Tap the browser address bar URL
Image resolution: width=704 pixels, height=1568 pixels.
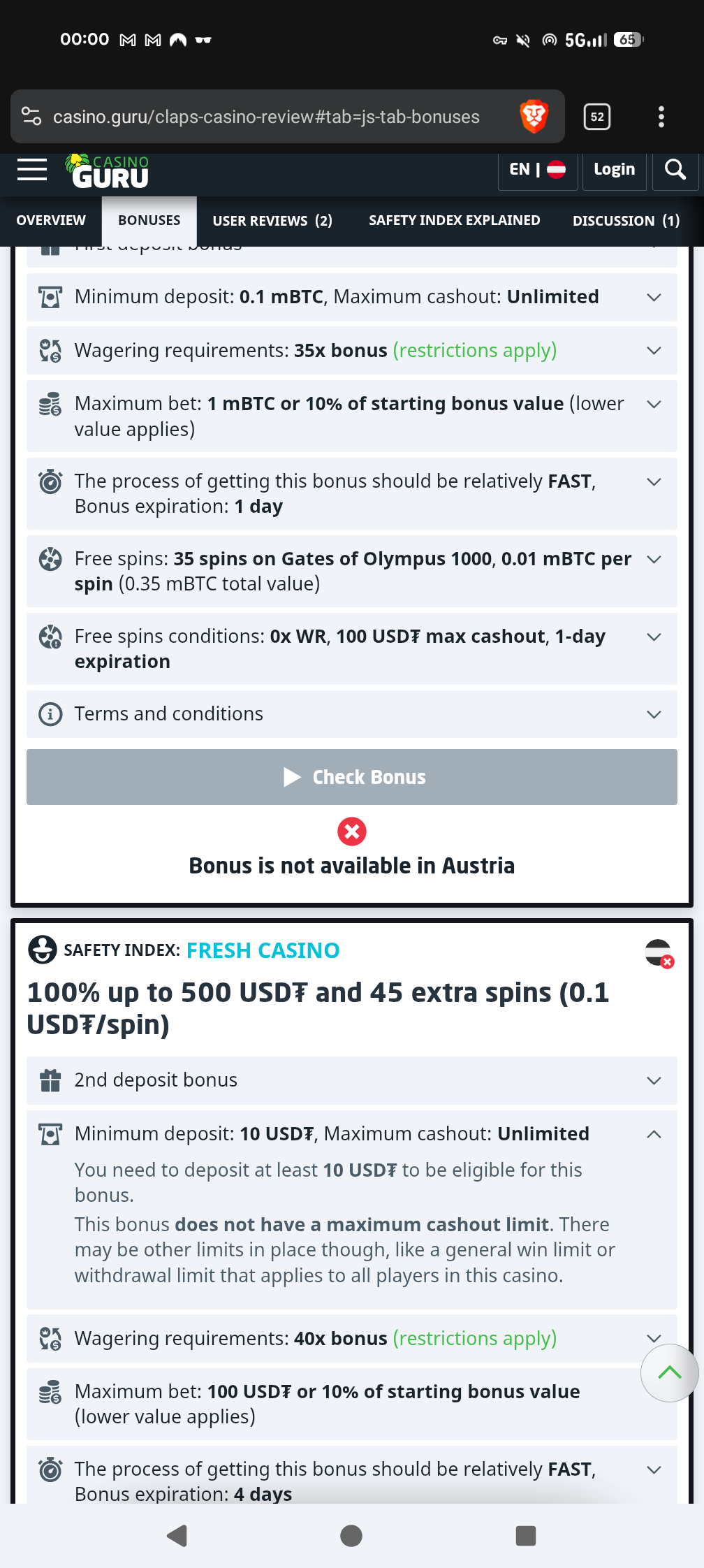click(266, 117)
